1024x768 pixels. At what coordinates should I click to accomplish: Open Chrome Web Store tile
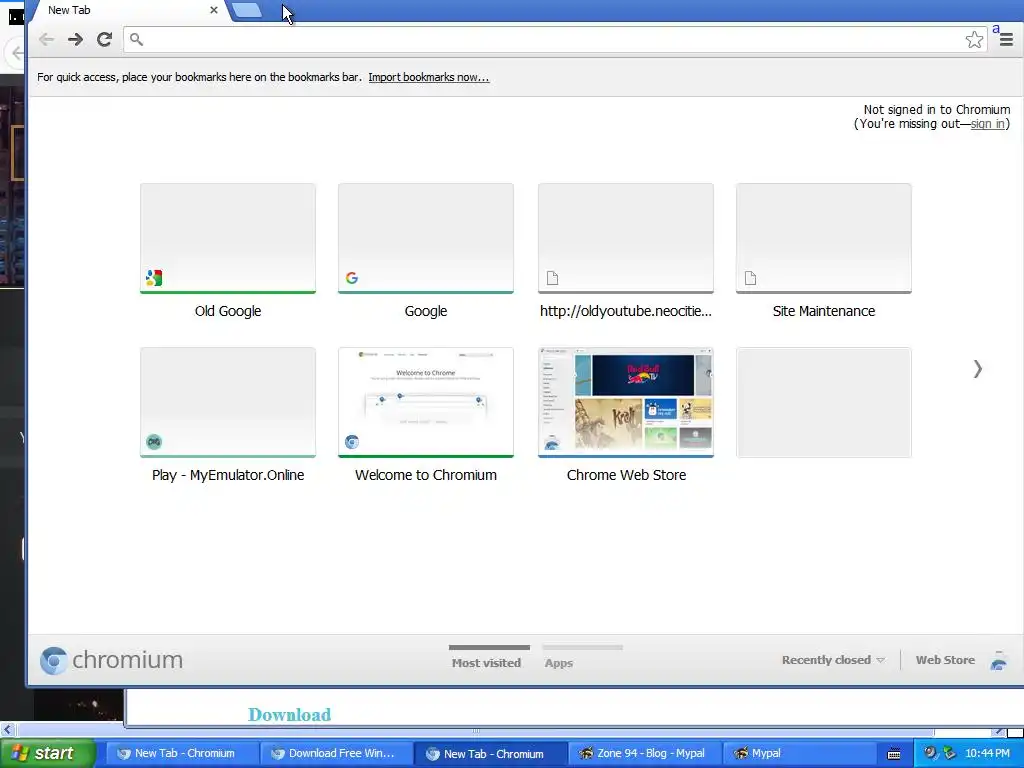pos(626,402)
